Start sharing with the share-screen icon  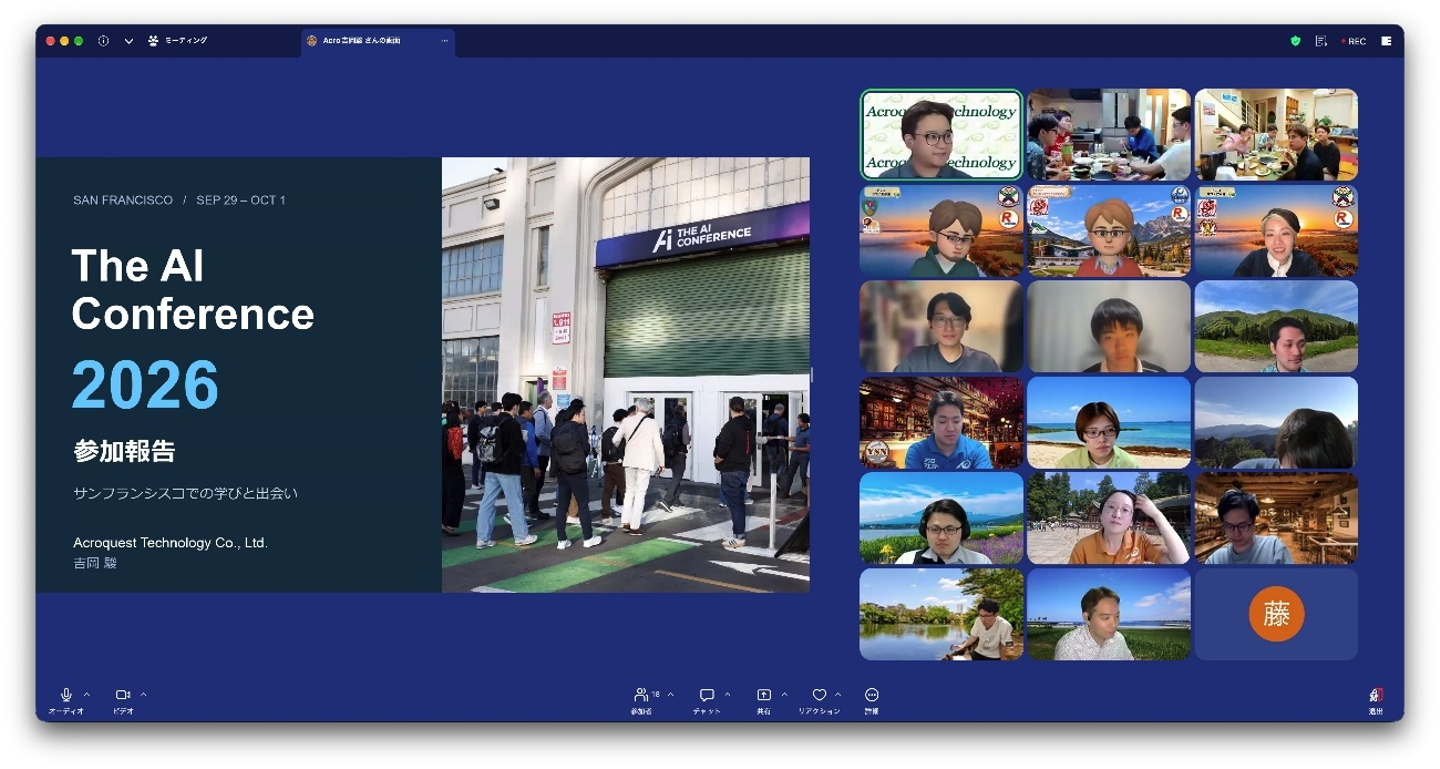pyautogui.click(x=764, y=695)
